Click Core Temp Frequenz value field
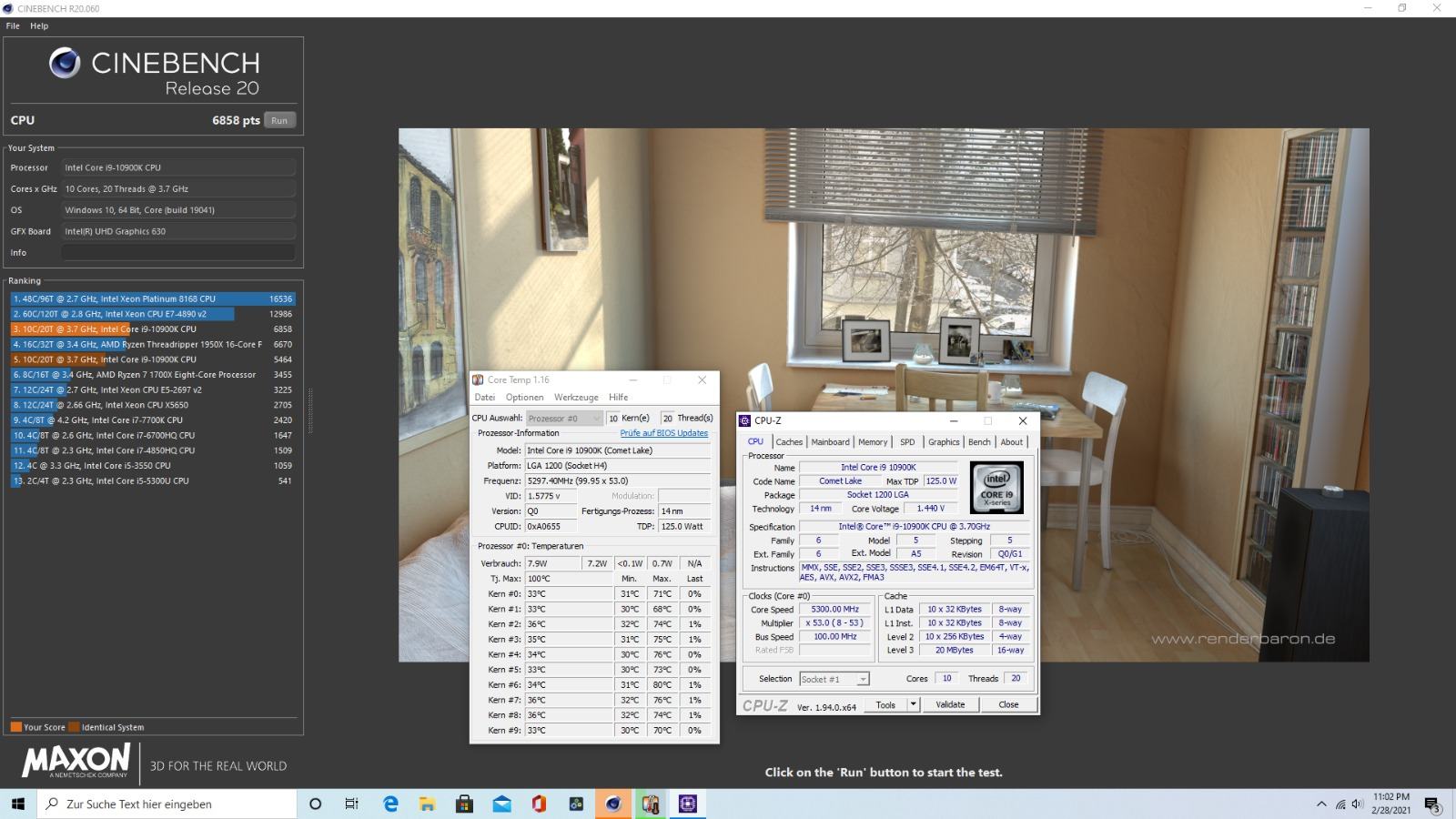This screenshot has height=819, width=1456. (x=618, y=480)
